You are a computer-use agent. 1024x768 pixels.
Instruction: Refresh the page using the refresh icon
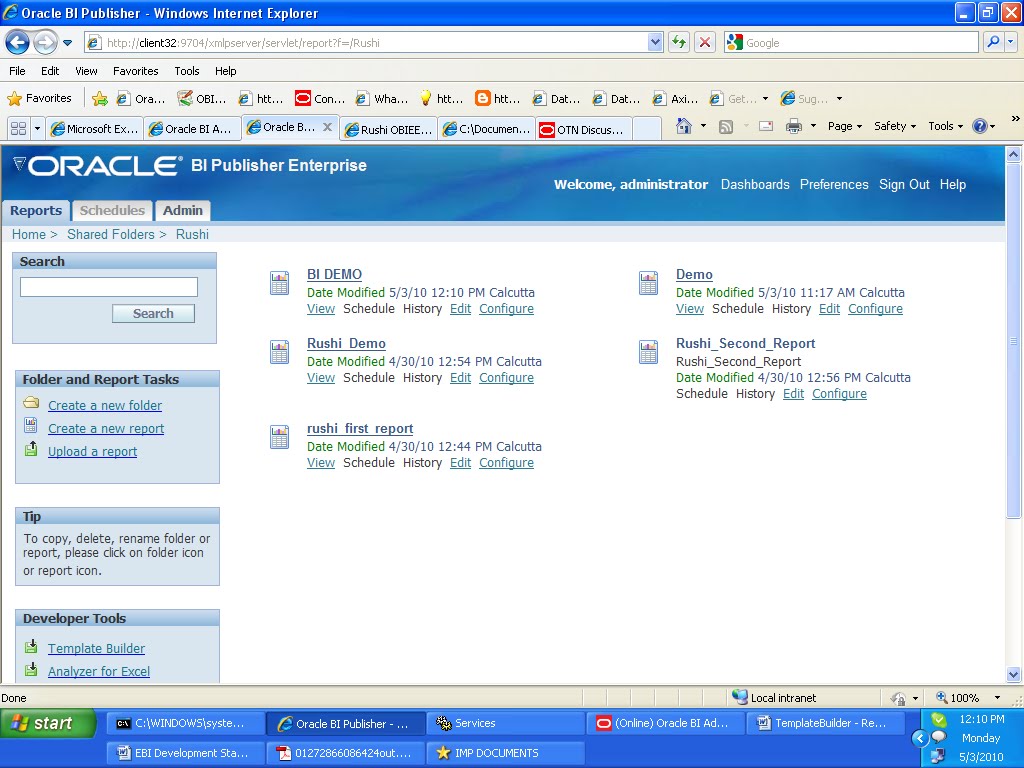pos(679,42)
